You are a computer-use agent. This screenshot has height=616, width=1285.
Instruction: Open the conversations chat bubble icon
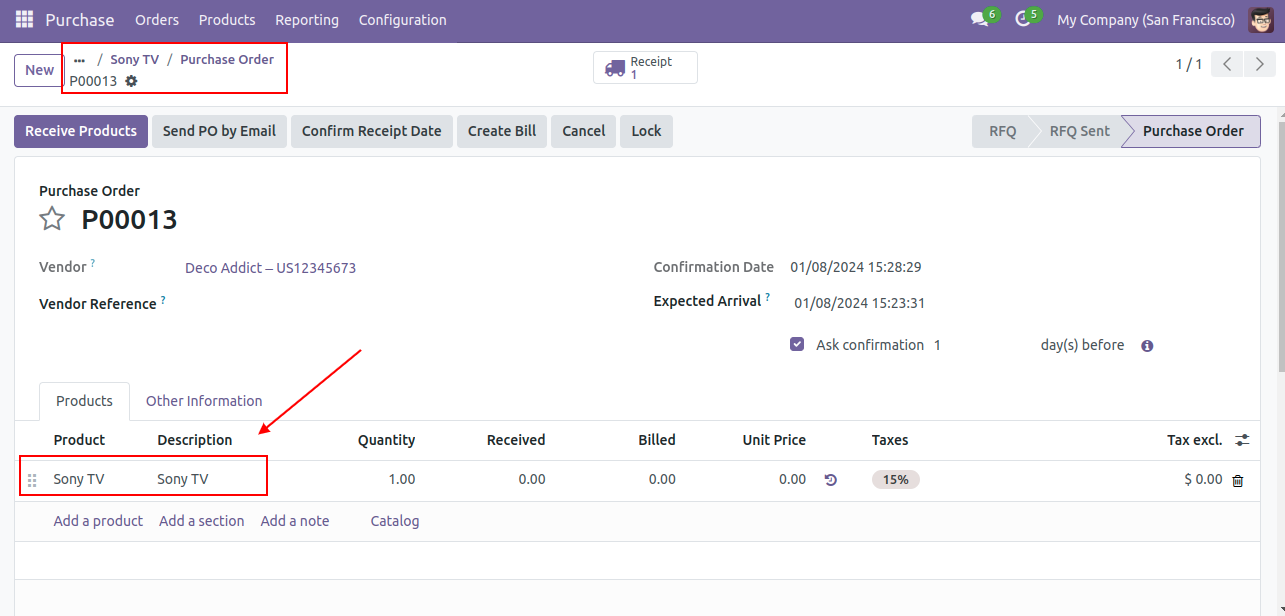(x=980, y=20)
